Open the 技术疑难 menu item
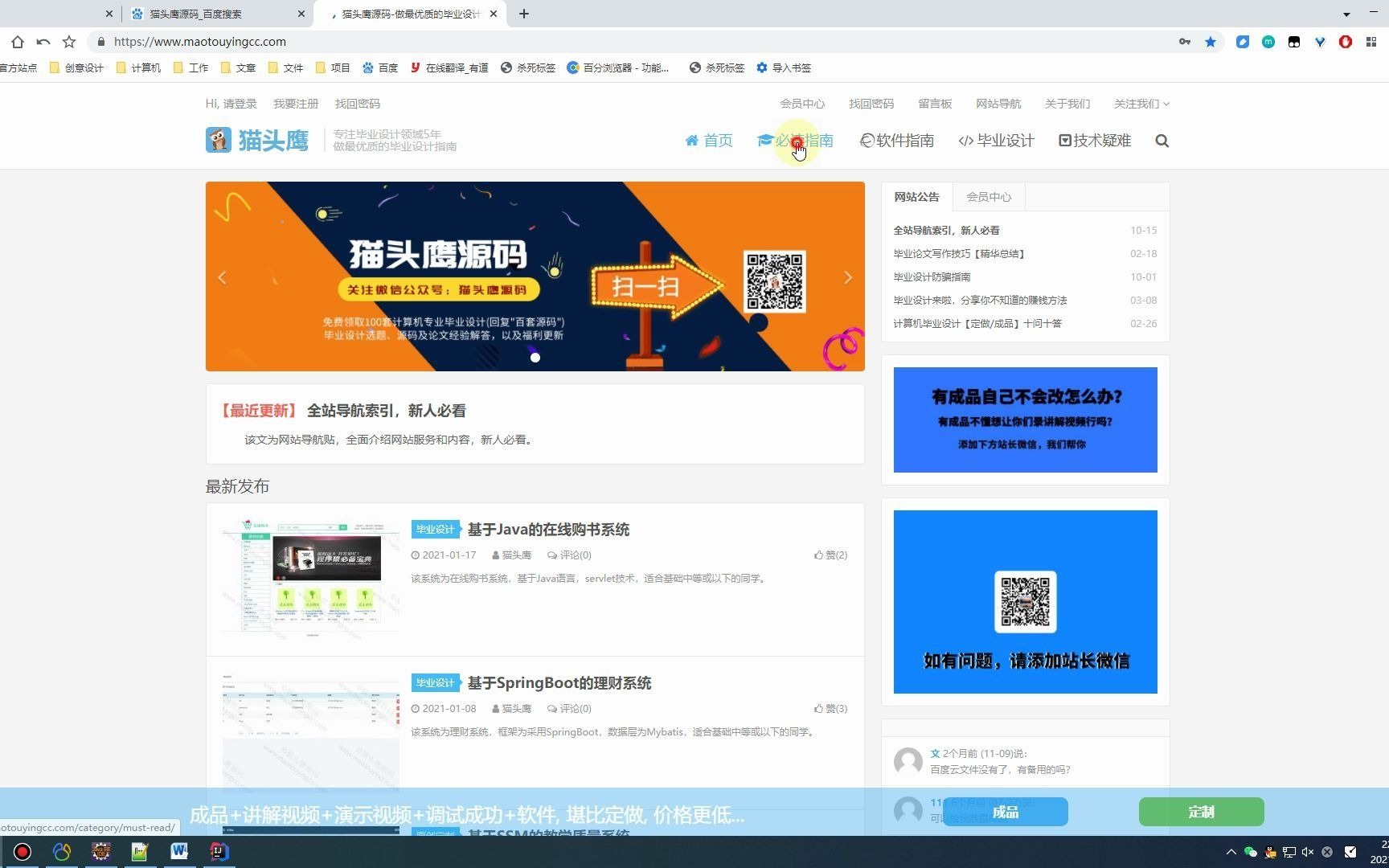Viewport: 1389px width, 868px height. (1095, 141)
